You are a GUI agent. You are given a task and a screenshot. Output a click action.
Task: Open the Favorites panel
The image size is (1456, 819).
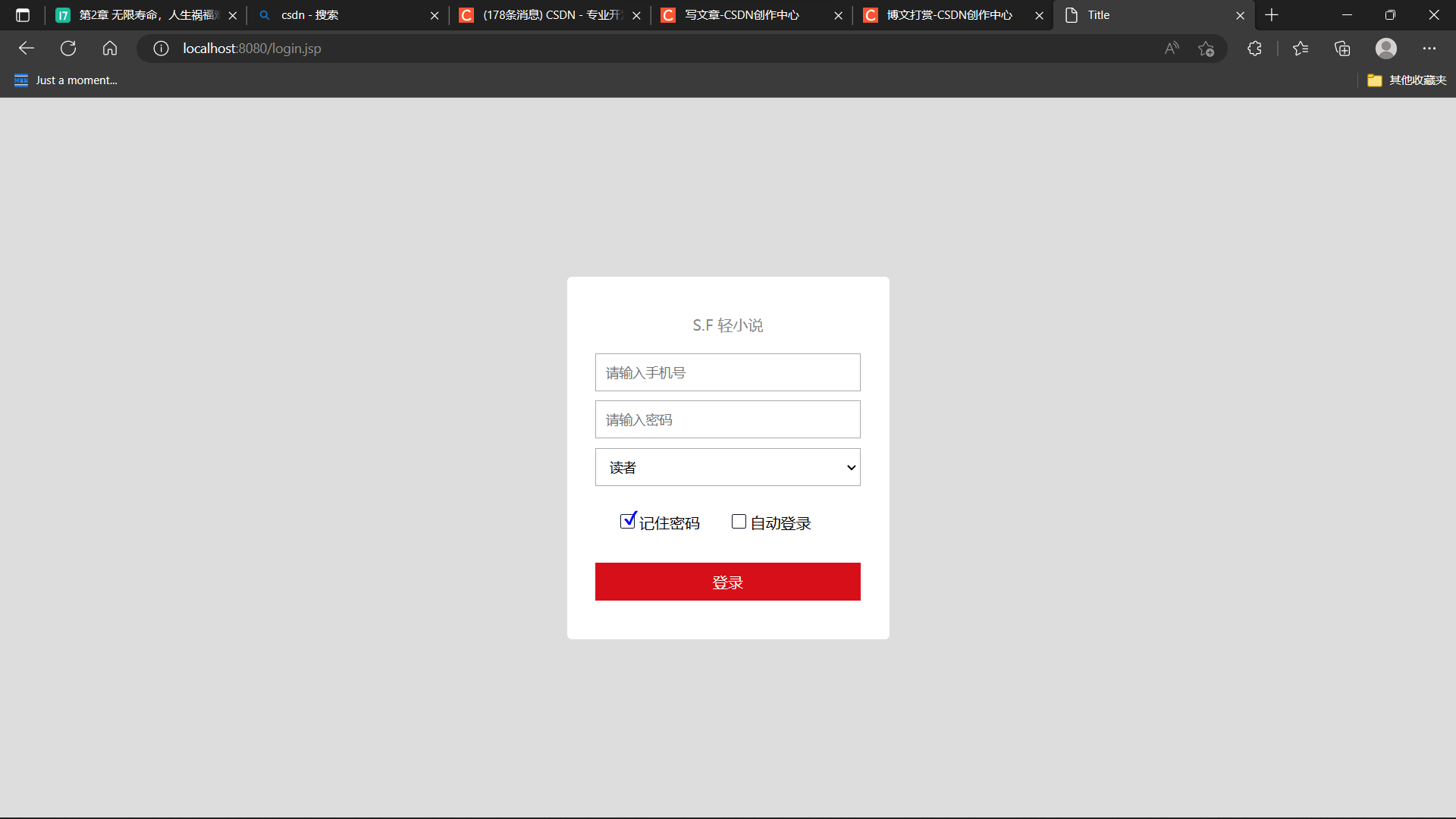[1301, 49]
